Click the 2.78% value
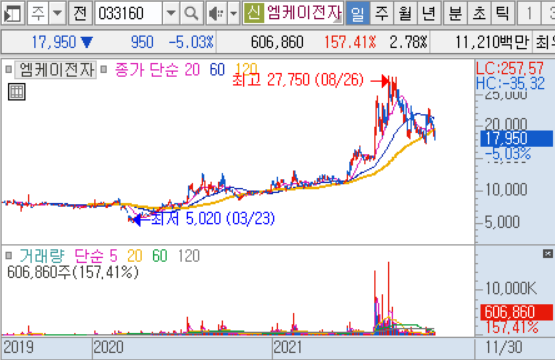This screenshot has width=555, height=360. click(x=408, y=42)
